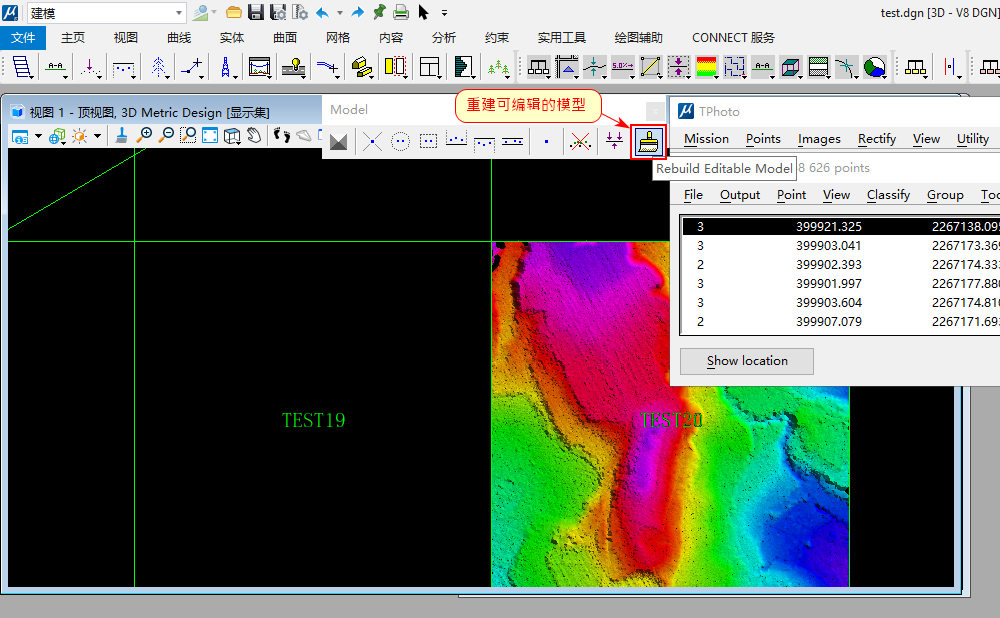1000x618 pixels.
Task: Open the Classify menu in points window
Action: coord(888,195)
